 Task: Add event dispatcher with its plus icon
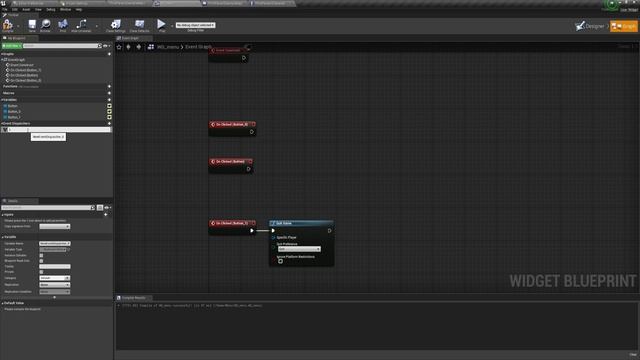[x=109, y=123]
